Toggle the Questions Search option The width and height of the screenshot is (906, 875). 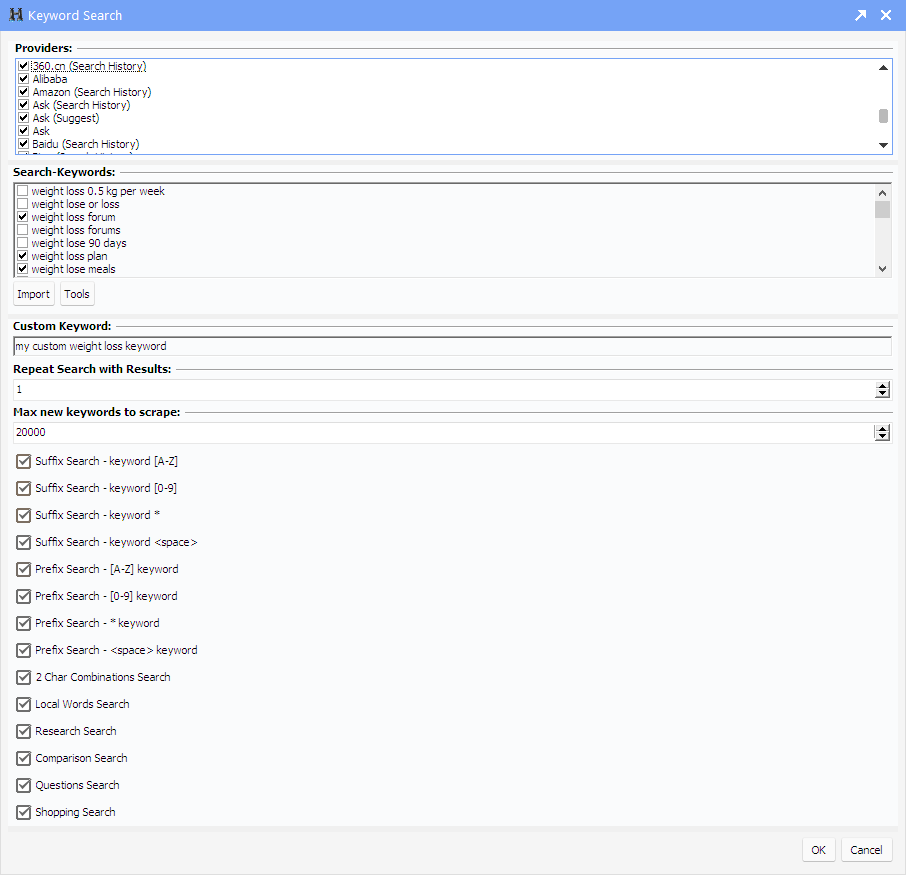[24, 786]
